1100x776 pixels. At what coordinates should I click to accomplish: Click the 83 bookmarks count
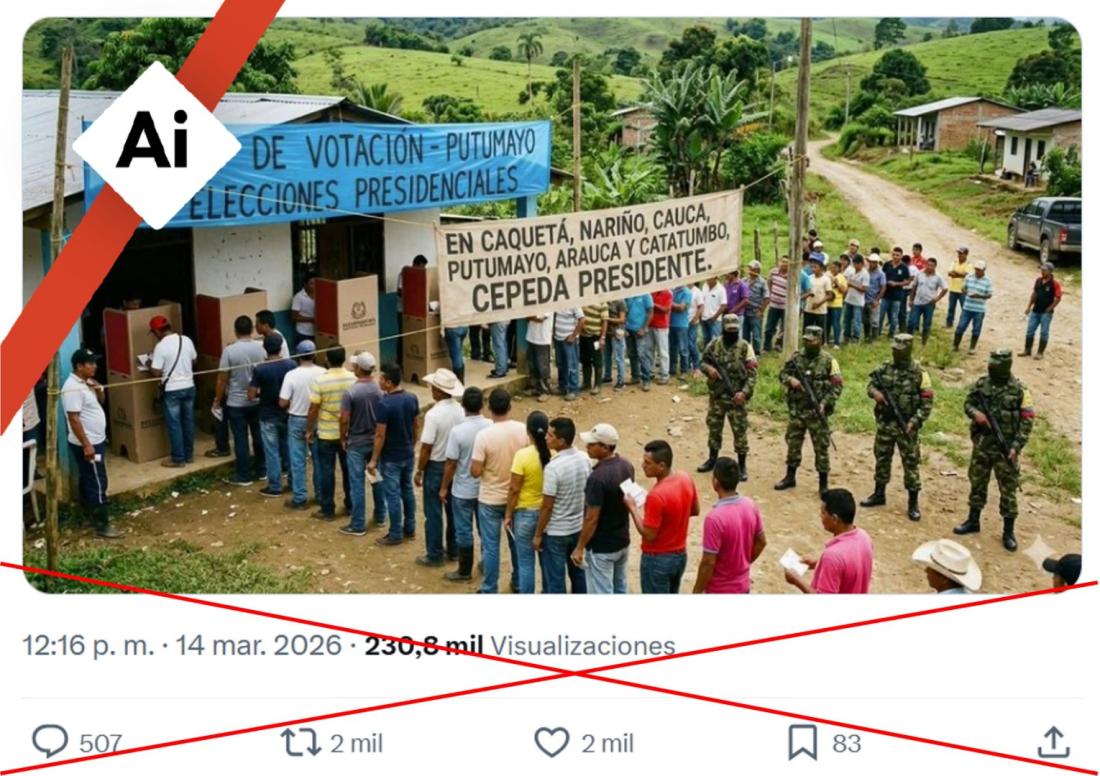click(847, 744)
